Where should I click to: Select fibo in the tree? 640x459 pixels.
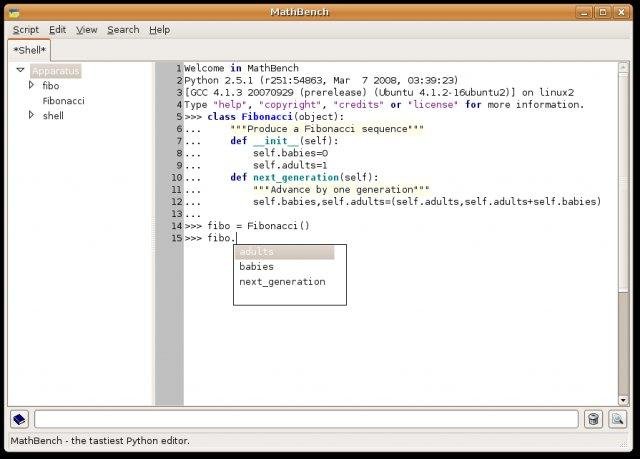pos(51,86)
